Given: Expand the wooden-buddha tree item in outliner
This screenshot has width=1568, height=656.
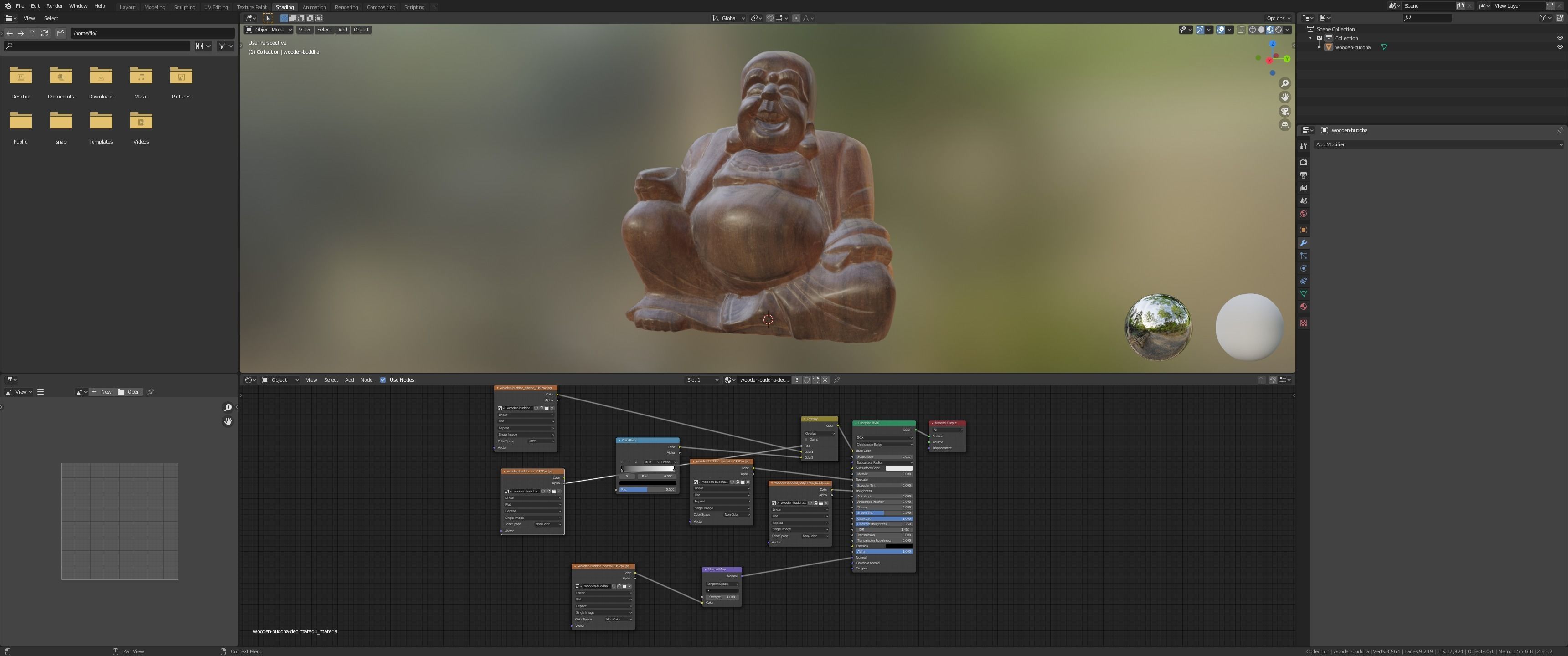Looking at the screenshot, I should [x=1320, y=47].
